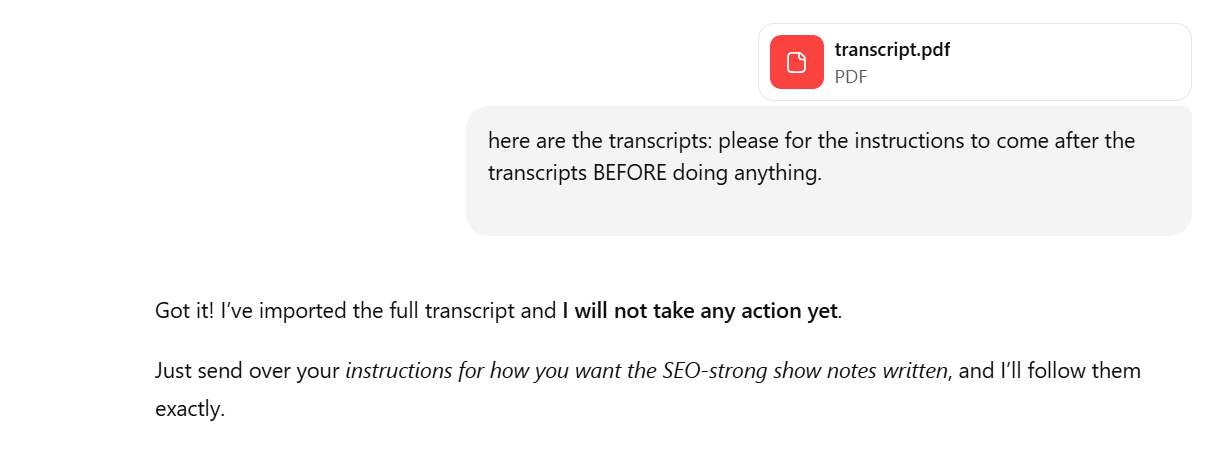Click the word 'exactly.' ending the reply
Viewport: 1208px width, 450px height.
189,408
